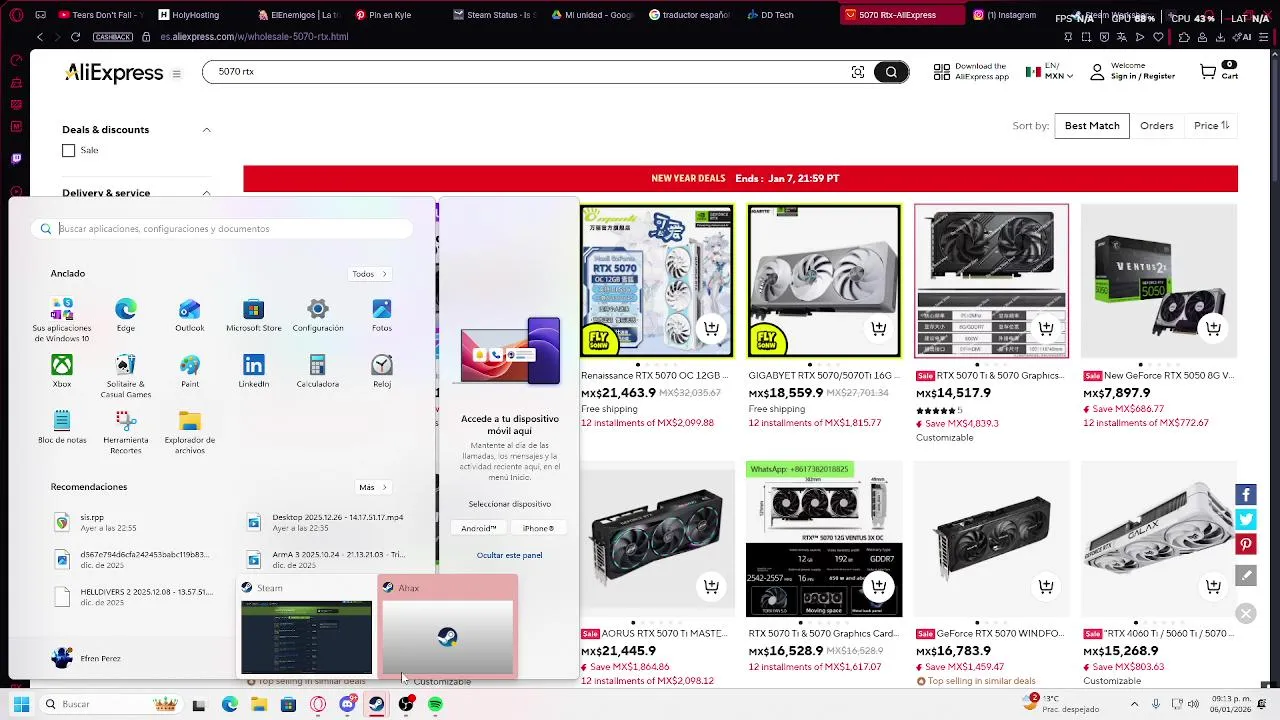Share the page on Twitter
1280x720 pixels.
tap(1246, 520)
